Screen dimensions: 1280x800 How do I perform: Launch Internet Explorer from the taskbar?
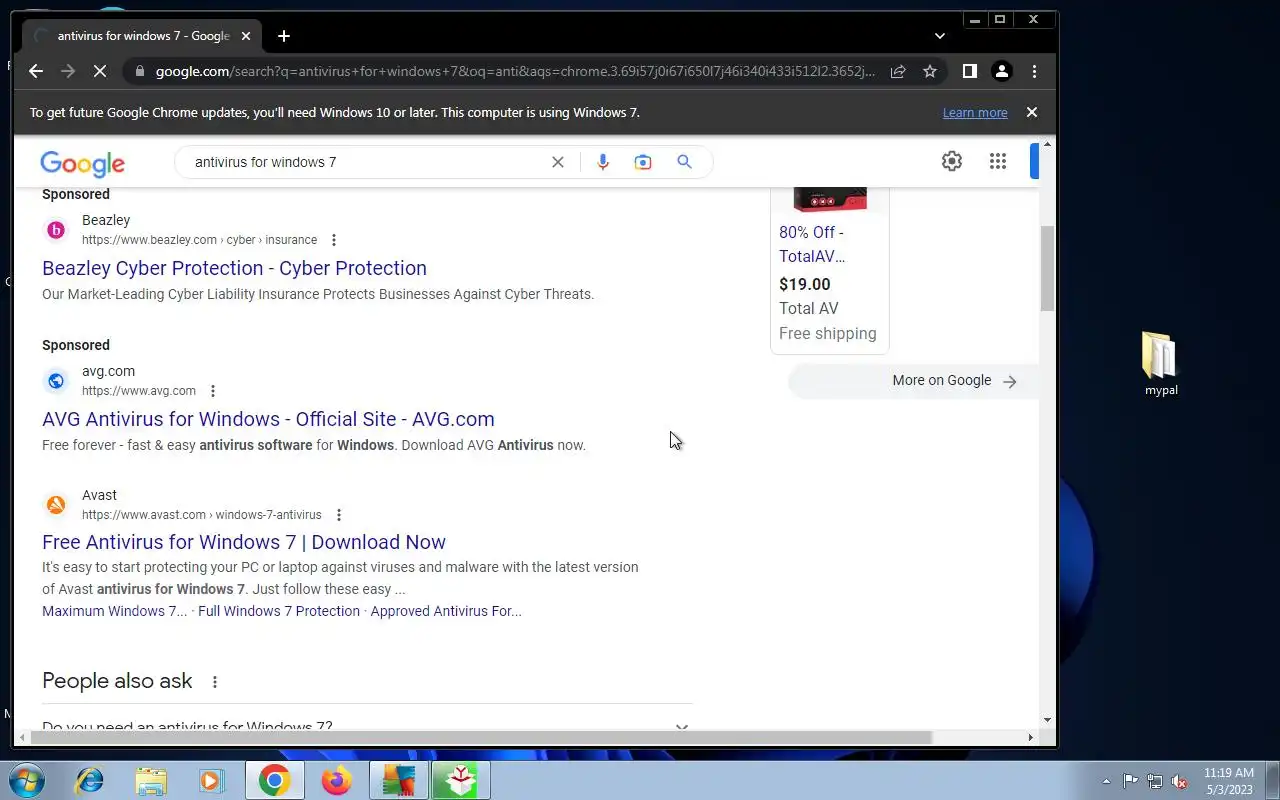coord(89,780)
